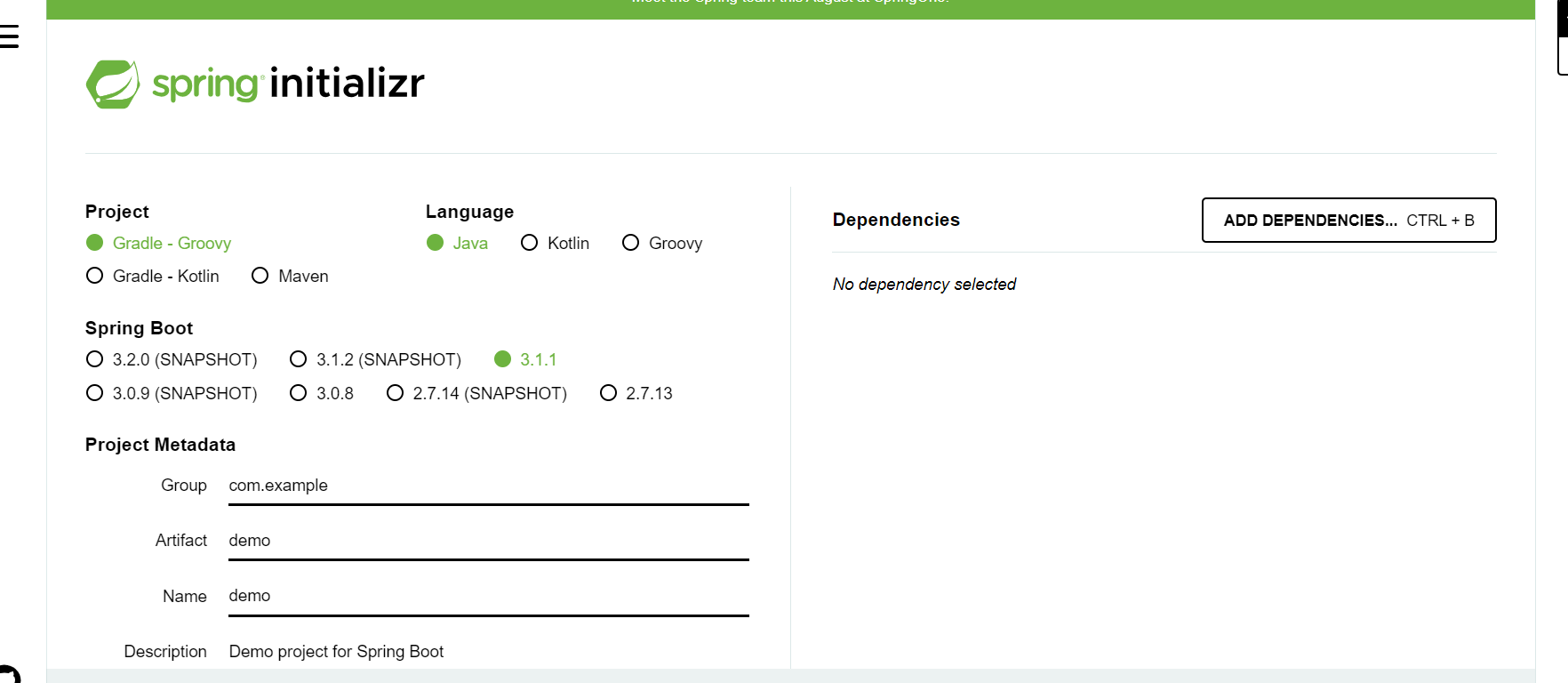This screenshot has width=1568, height=683.
Task: Click the Spring Initializr logo
Action: point(255,84)
